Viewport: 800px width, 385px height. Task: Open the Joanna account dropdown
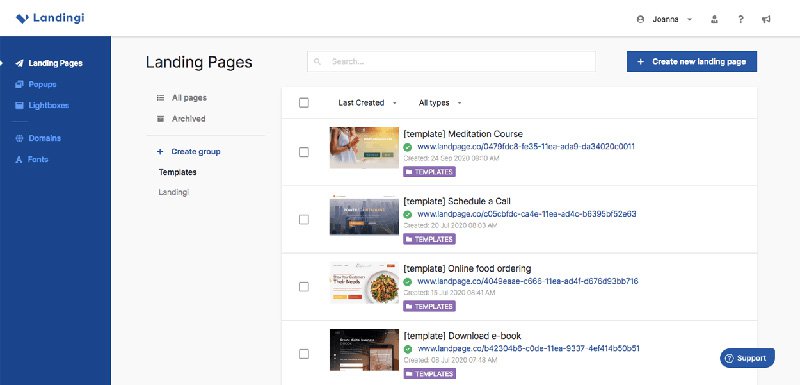(664, 19)
